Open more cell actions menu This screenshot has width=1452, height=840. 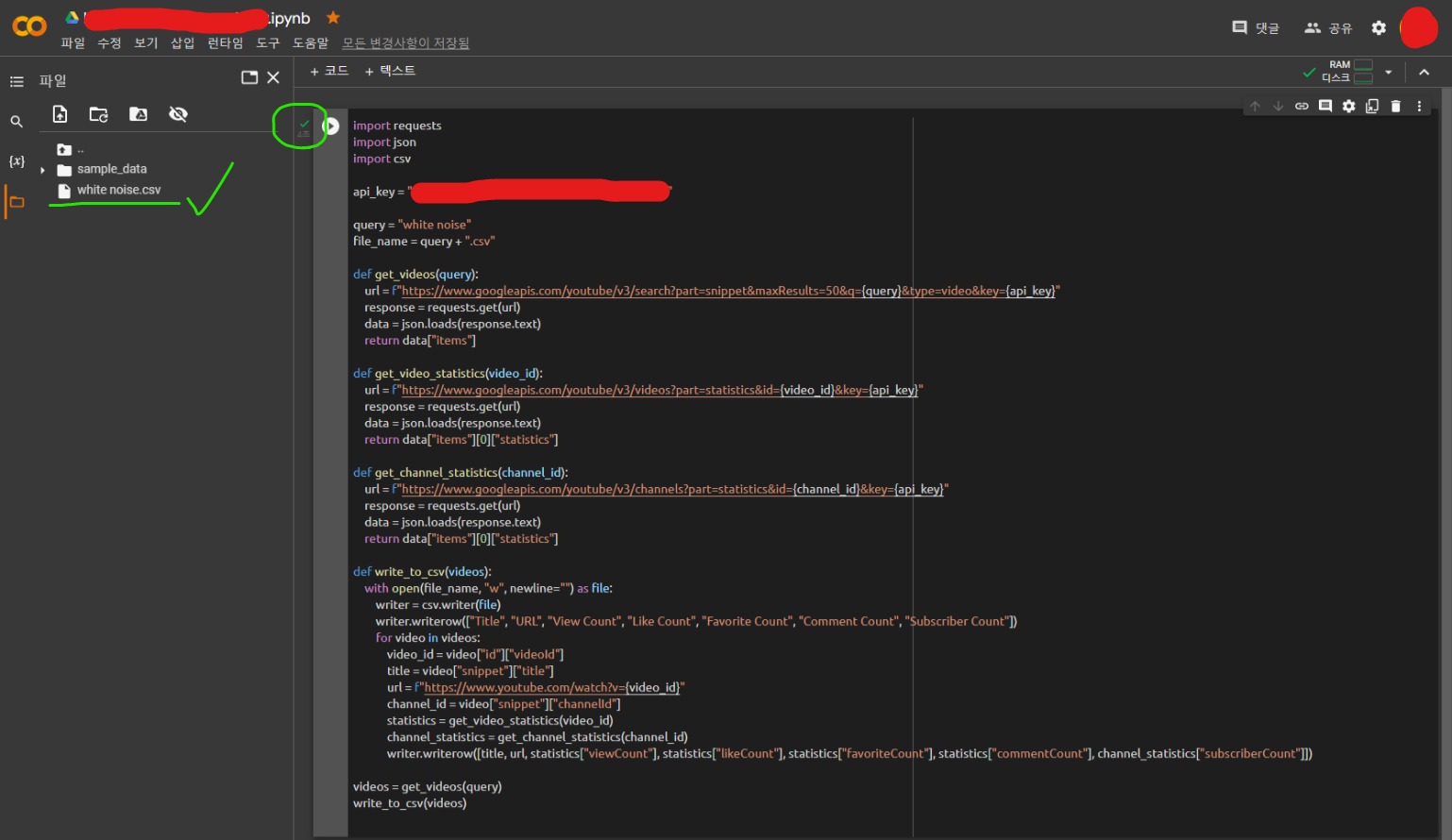(x=1419, y=106)
